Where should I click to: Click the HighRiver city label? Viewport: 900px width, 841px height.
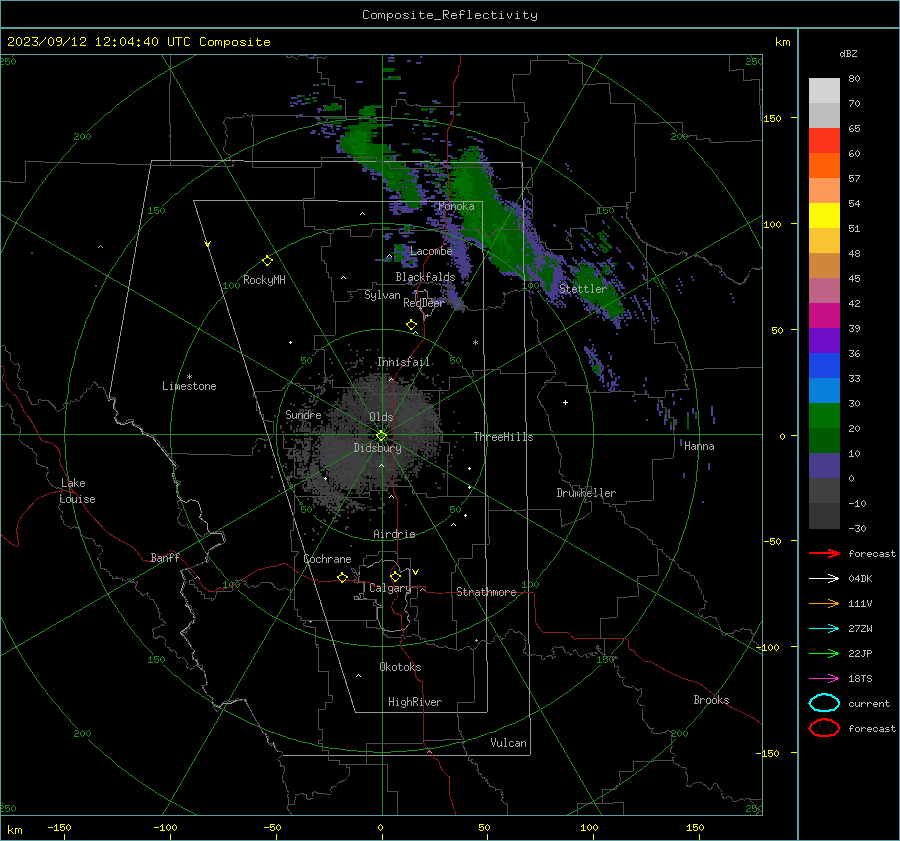point(415,702)
